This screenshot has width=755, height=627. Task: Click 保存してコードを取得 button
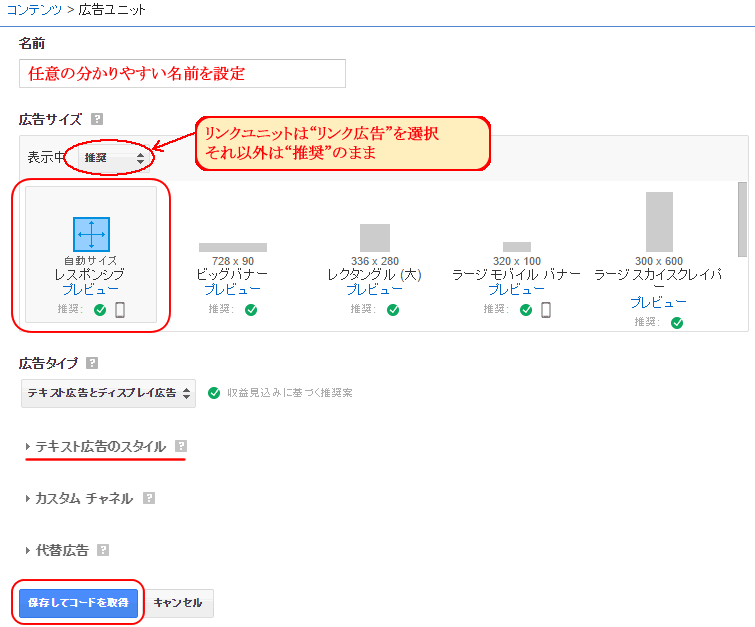point(78,603)
